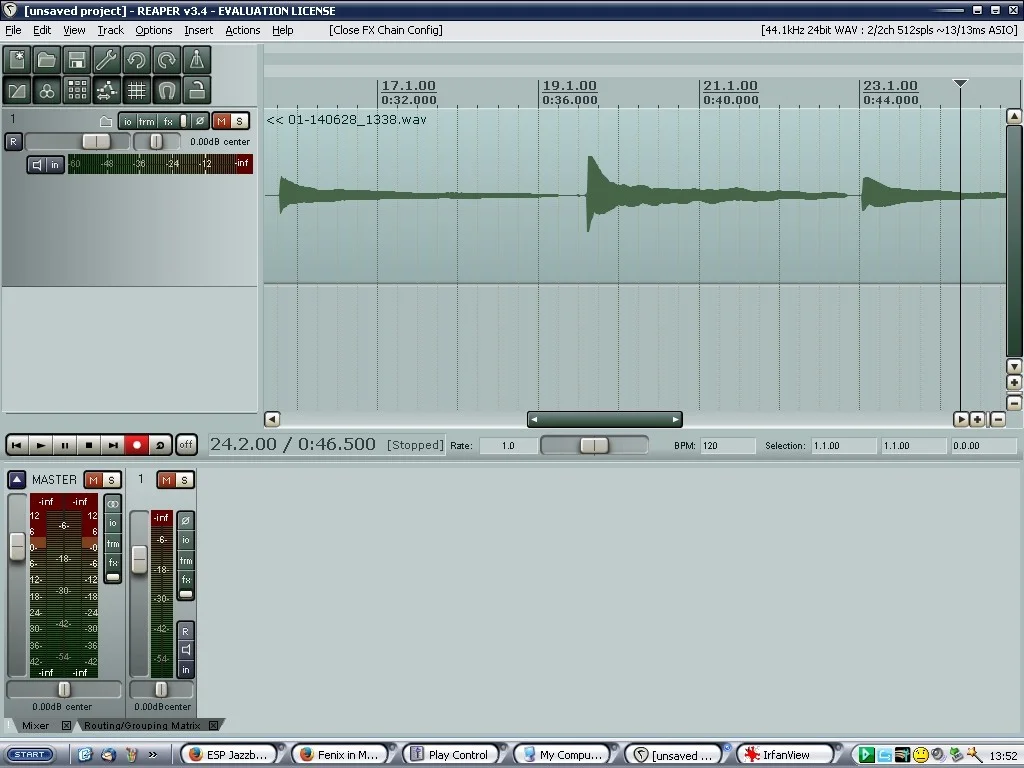Toggle the metronome icon
This screenshot has height=768, width=1024.
(197, 60)
